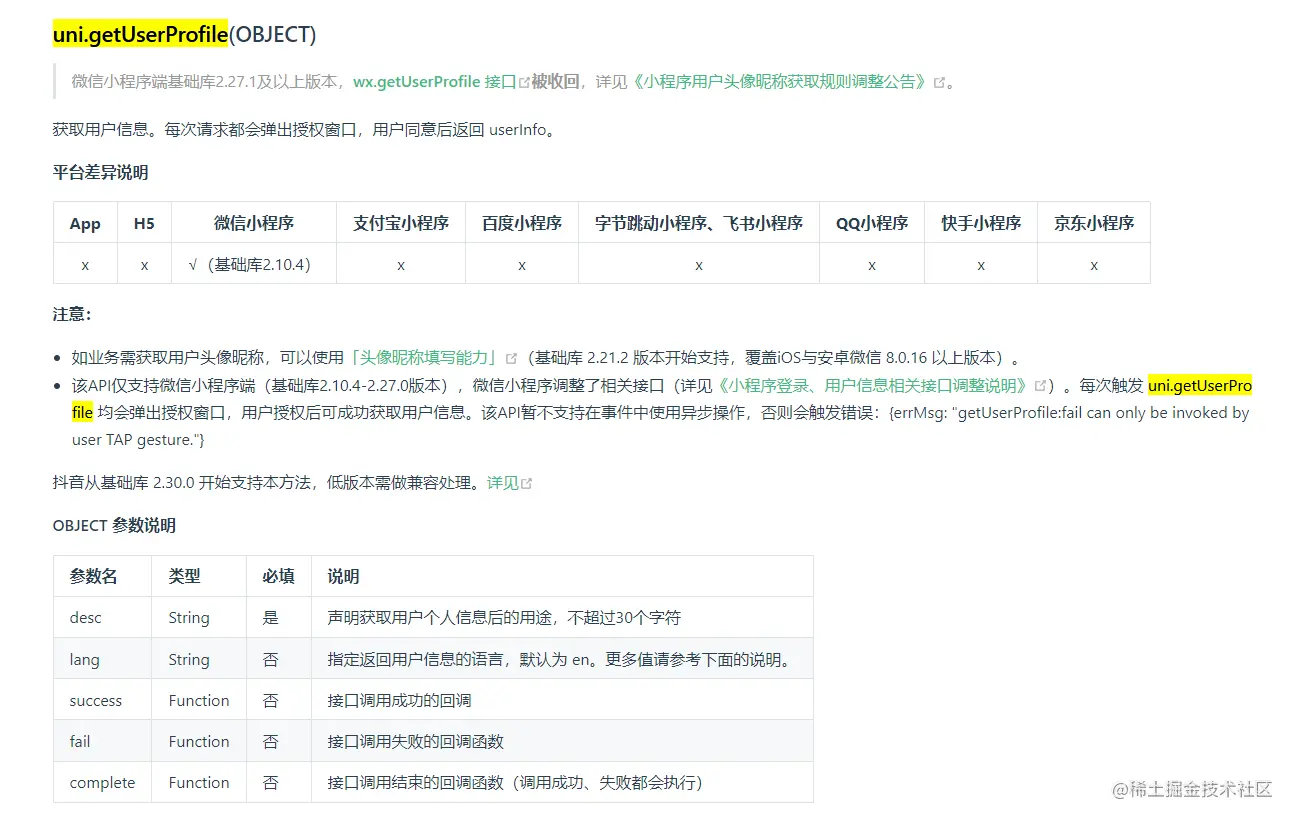The image size is (1295, 822).
Task: Select the 字节跳动小程序、飞书小程序 column header
Action: click(699, 223)
